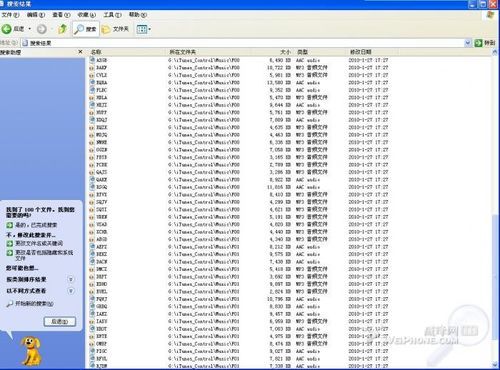Click the Rover dog search assistant
Screen dimensions: 500x370
[x=31, y=351]
